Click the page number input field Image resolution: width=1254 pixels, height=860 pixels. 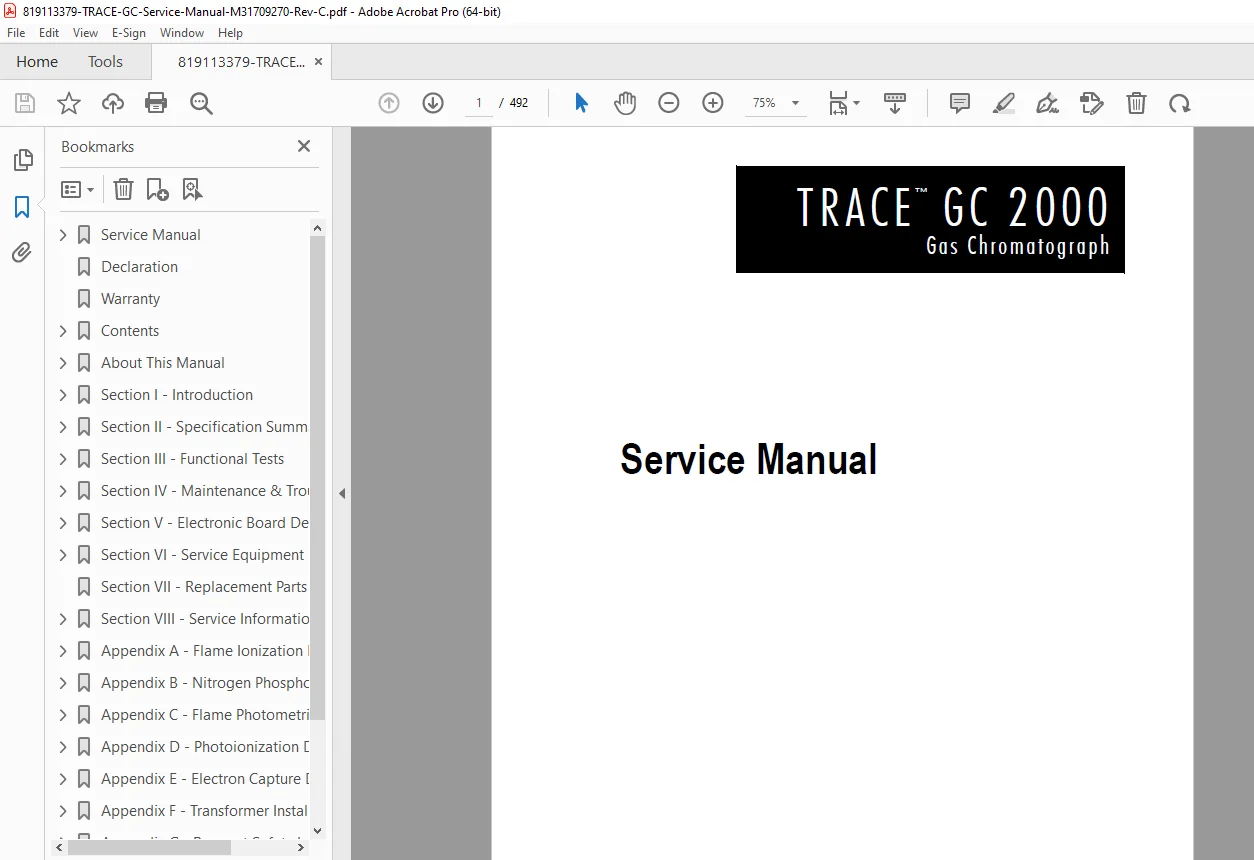pyautogui.click(x=478, y=103)
